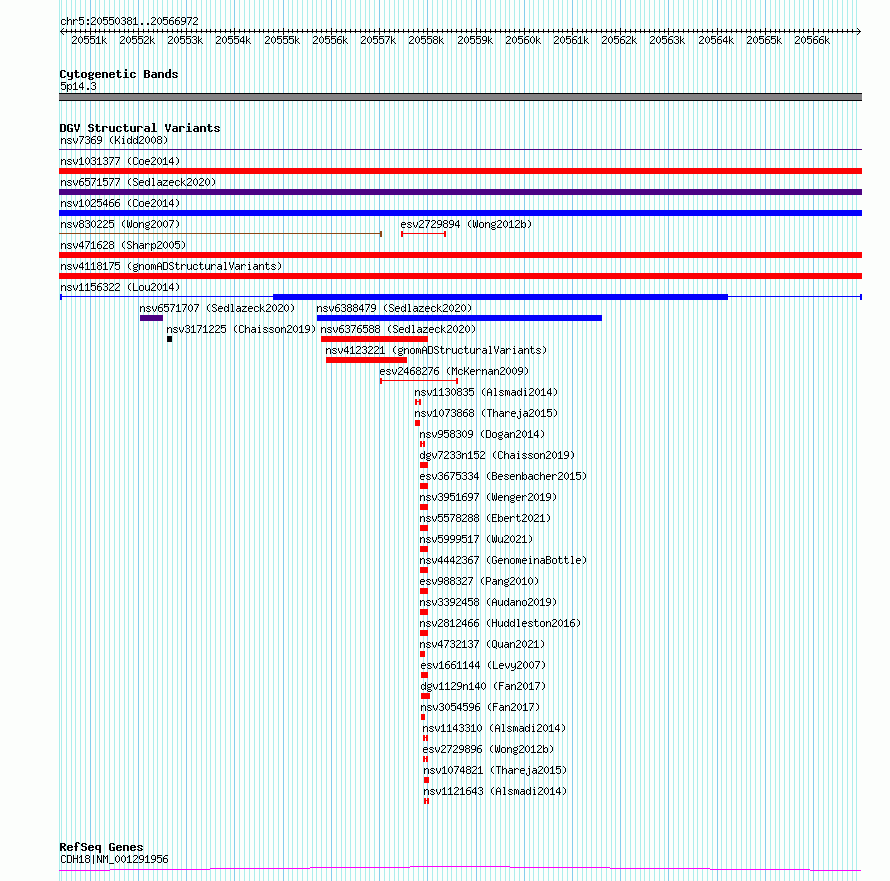Click the nsv6388479 blue variant bar
The image size is (890, 881).
(459, 318)
